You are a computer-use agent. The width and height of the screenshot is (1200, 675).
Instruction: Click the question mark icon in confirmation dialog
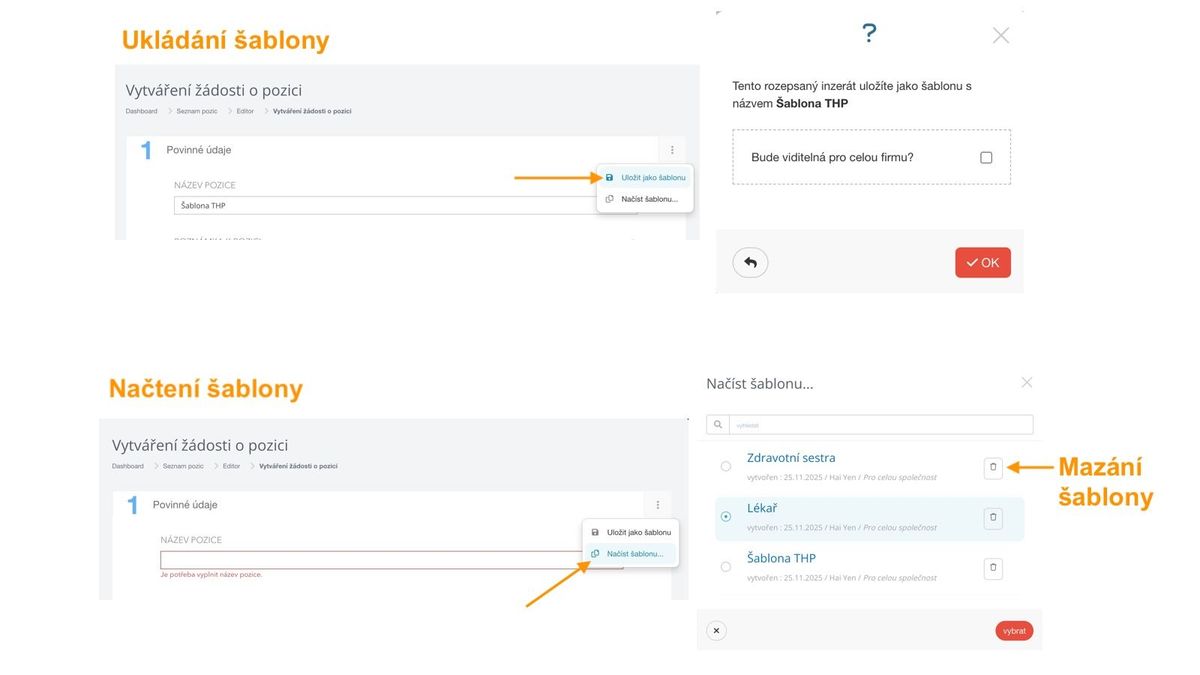[x=869, y=34]
